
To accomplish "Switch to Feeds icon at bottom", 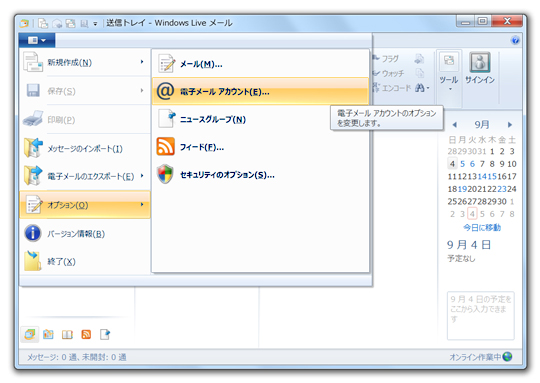I will click(86, 334).
